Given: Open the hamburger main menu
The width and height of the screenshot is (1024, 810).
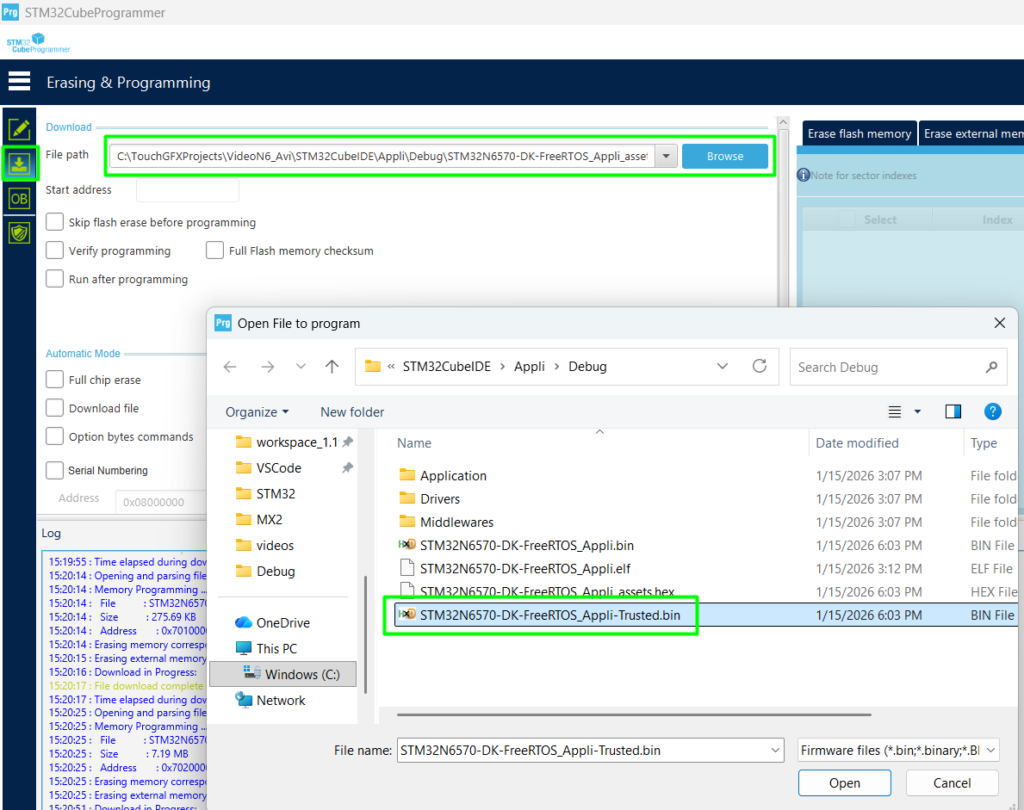Looking at the screenshot, I should pos(19,82).
